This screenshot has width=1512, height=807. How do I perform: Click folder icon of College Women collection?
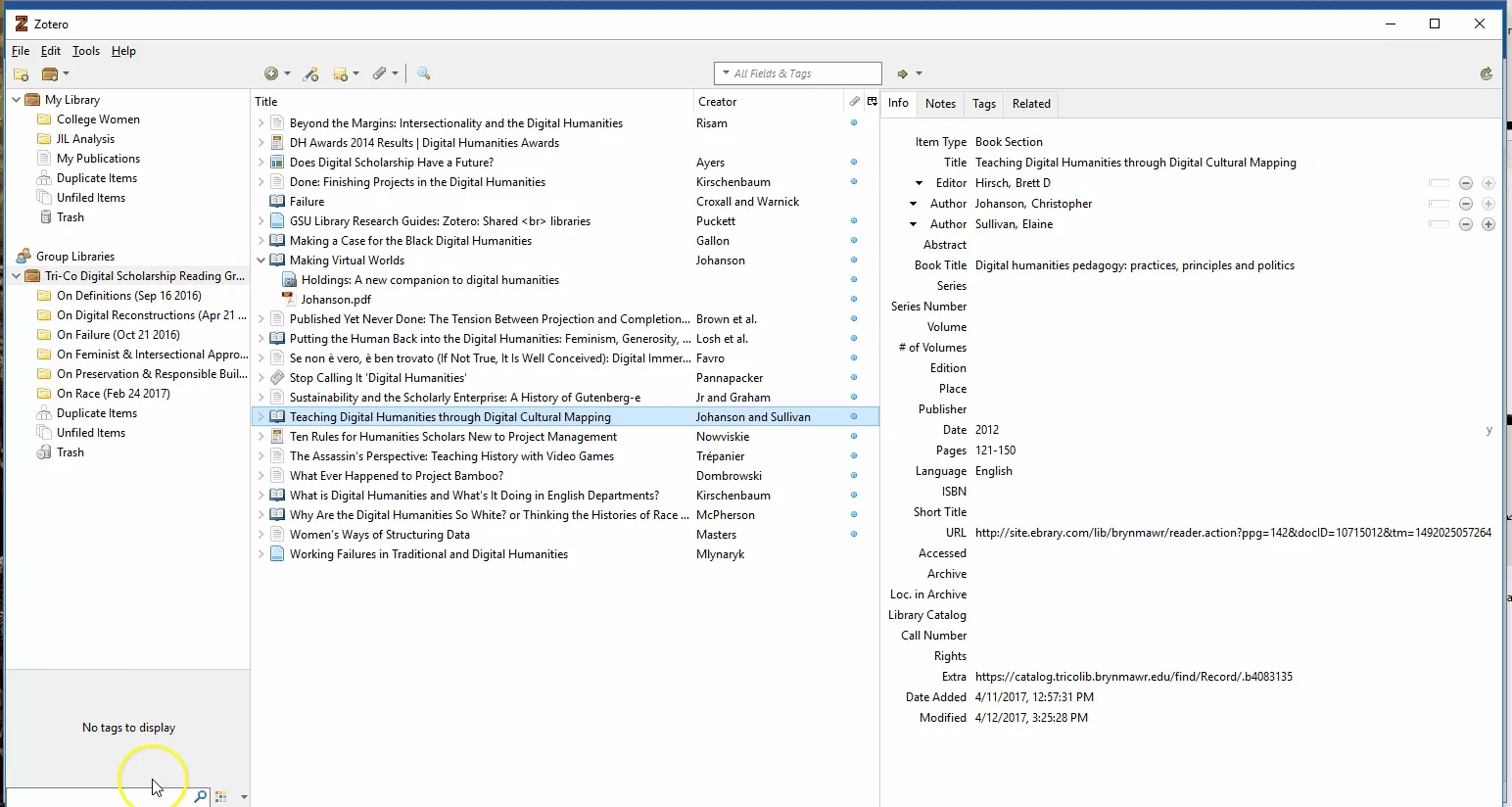pyautogui.click(x=44, y=119)
